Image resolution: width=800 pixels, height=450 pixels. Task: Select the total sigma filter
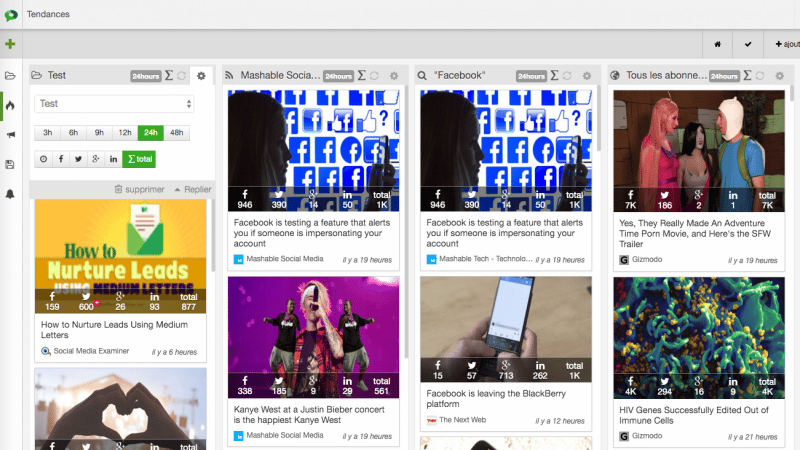[x=139, y=159]
